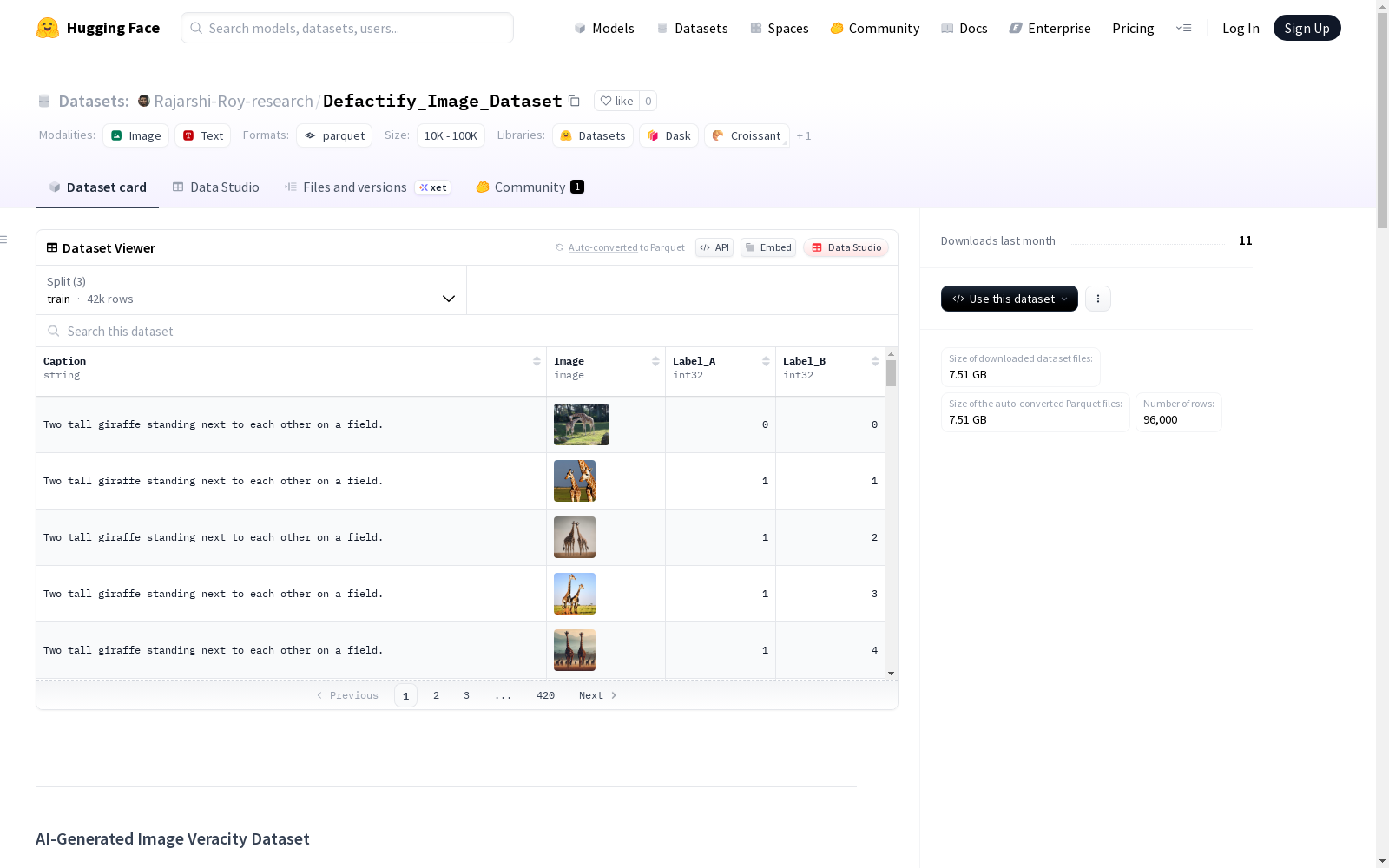Click the page vertical scrollbar thumb
Screen dimensions: 1389x868
[x=1382, y=121]
